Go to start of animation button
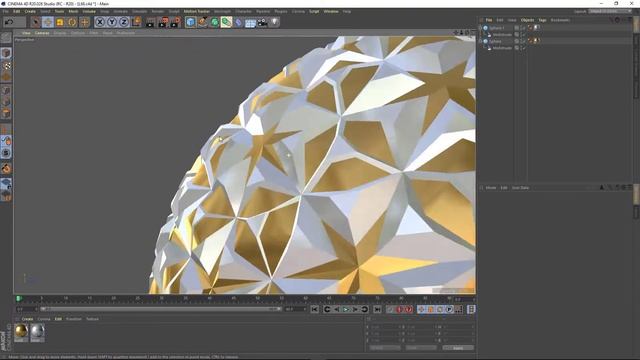This screenshot has height=360, width=640. [x=314, y=309]
